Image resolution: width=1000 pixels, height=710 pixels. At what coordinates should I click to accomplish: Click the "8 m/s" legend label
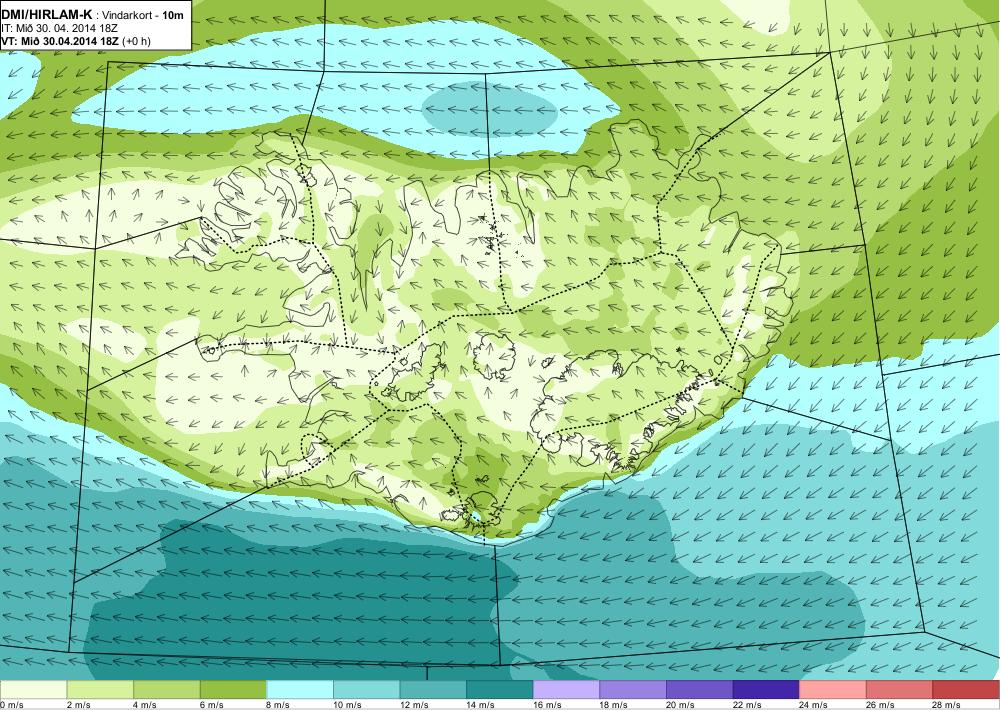tap(278, 705)
